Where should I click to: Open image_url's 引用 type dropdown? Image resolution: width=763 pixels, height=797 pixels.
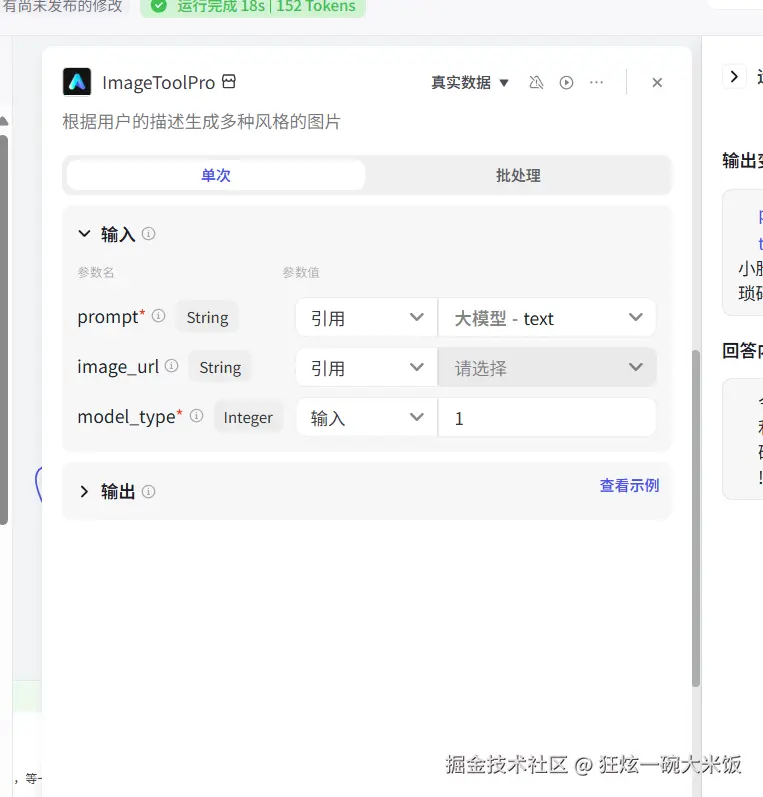click(367, 367)
